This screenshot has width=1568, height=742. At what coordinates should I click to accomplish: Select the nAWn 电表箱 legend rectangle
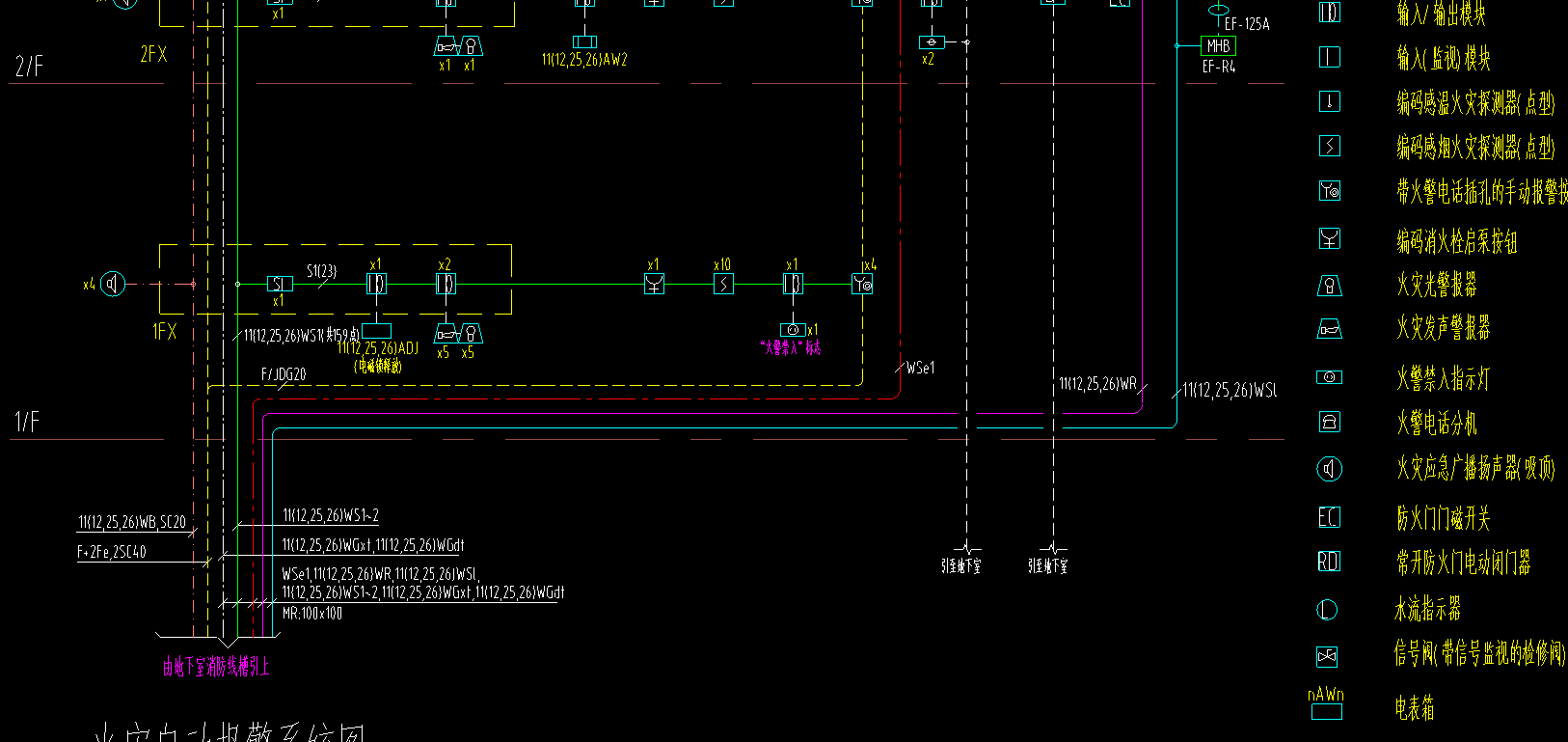(x=1327, y=712)
